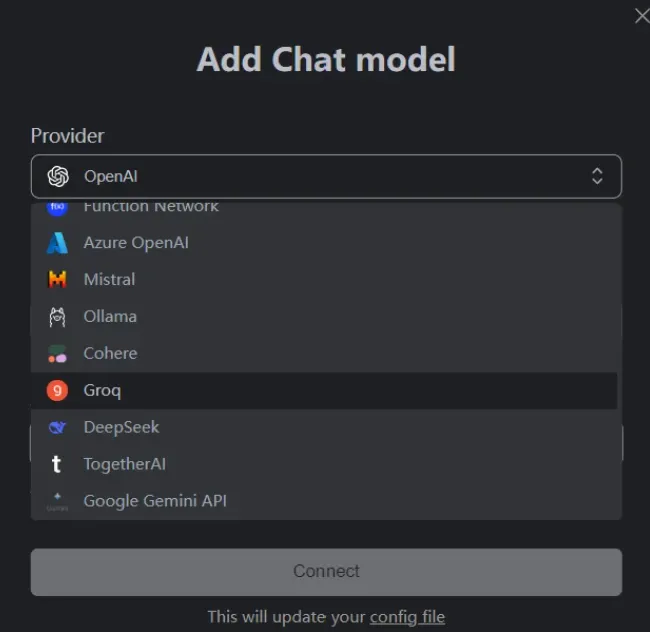The height and width of the screenshot is (632, 650).
Task: Click the Mistral logo icon
Action: point(57,279)
